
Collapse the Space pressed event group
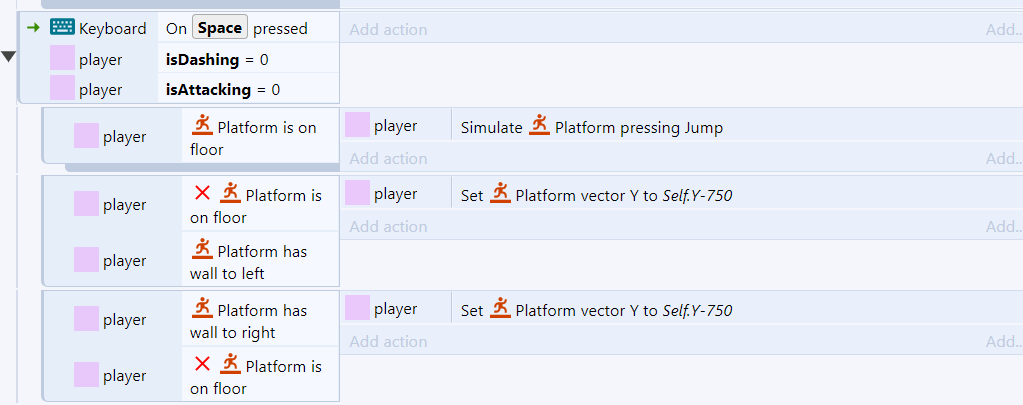9,57
